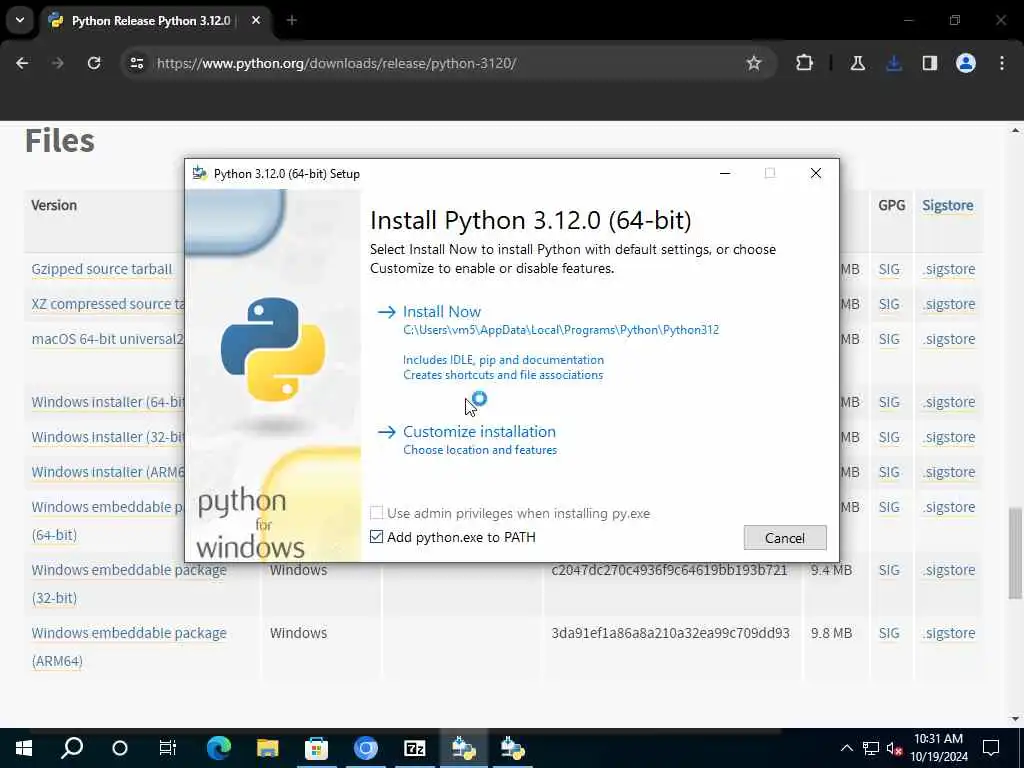Reload the python.org page
The height and width of the screenshot is (768, 1024).
pyautogui.click(x=94, y=63)
